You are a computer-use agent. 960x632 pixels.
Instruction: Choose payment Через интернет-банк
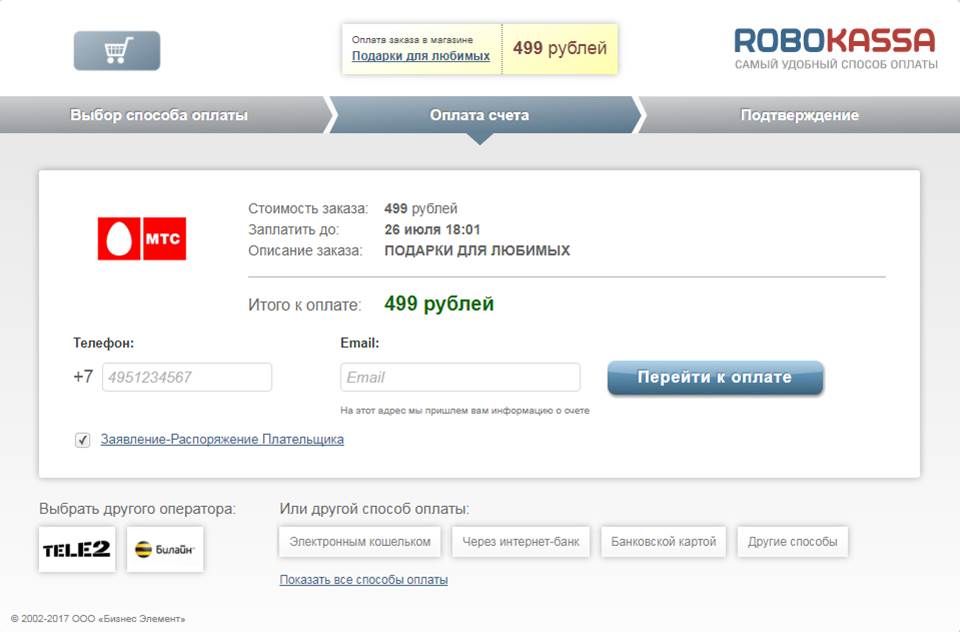pos(521,542)
